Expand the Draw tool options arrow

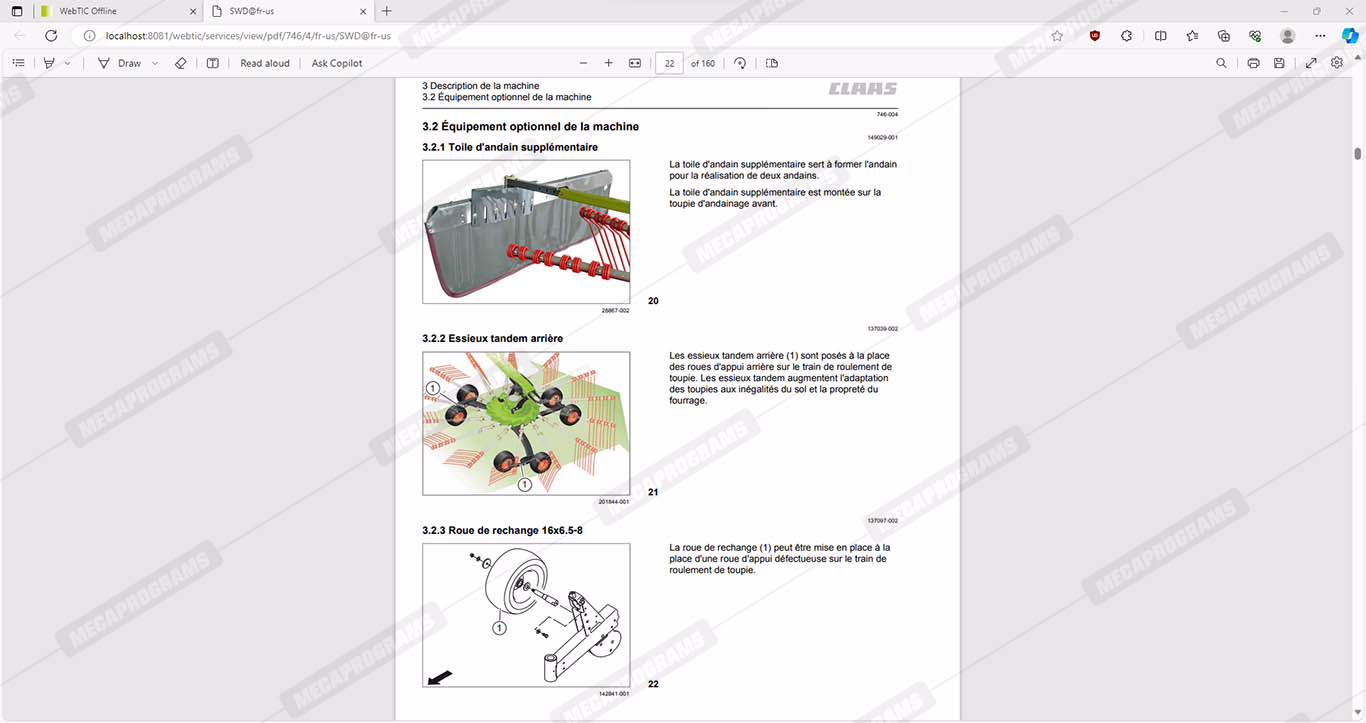155,63
